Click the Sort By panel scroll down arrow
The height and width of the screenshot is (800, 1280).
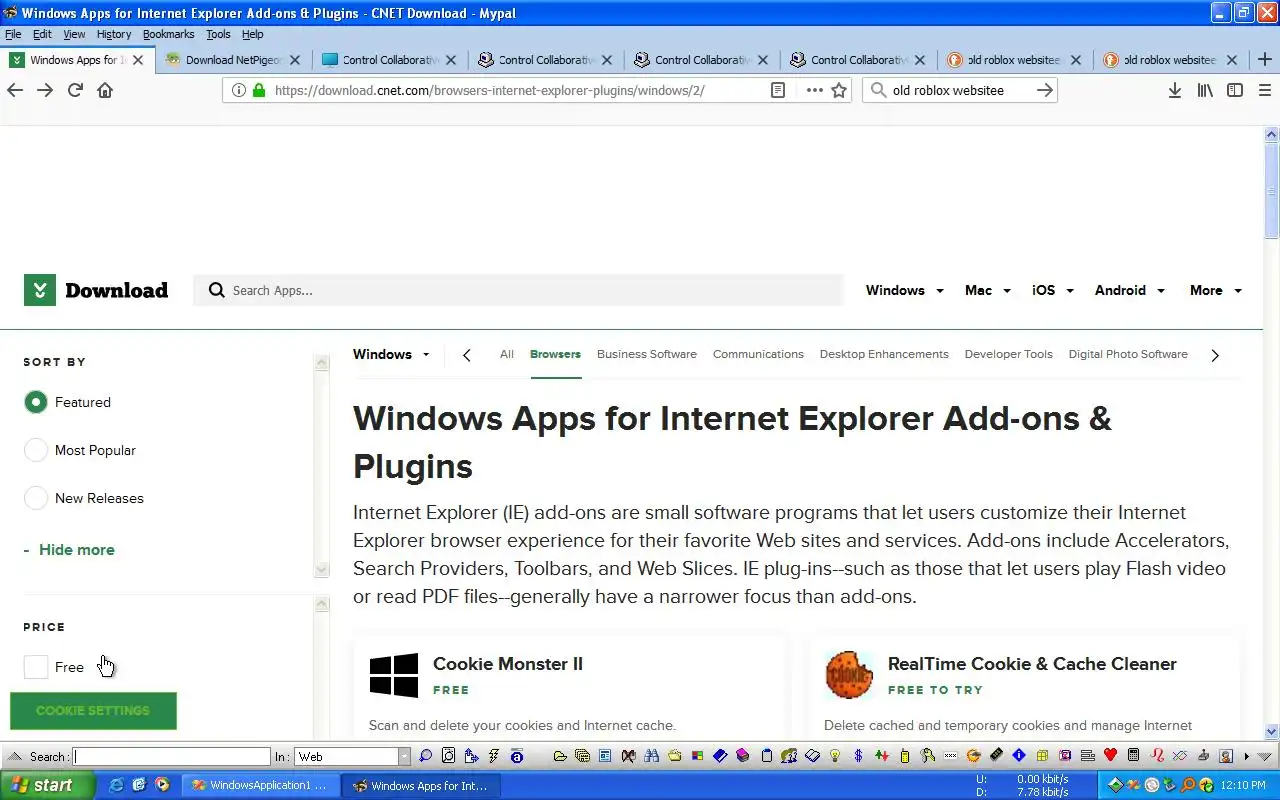click(x=321, y=570)
